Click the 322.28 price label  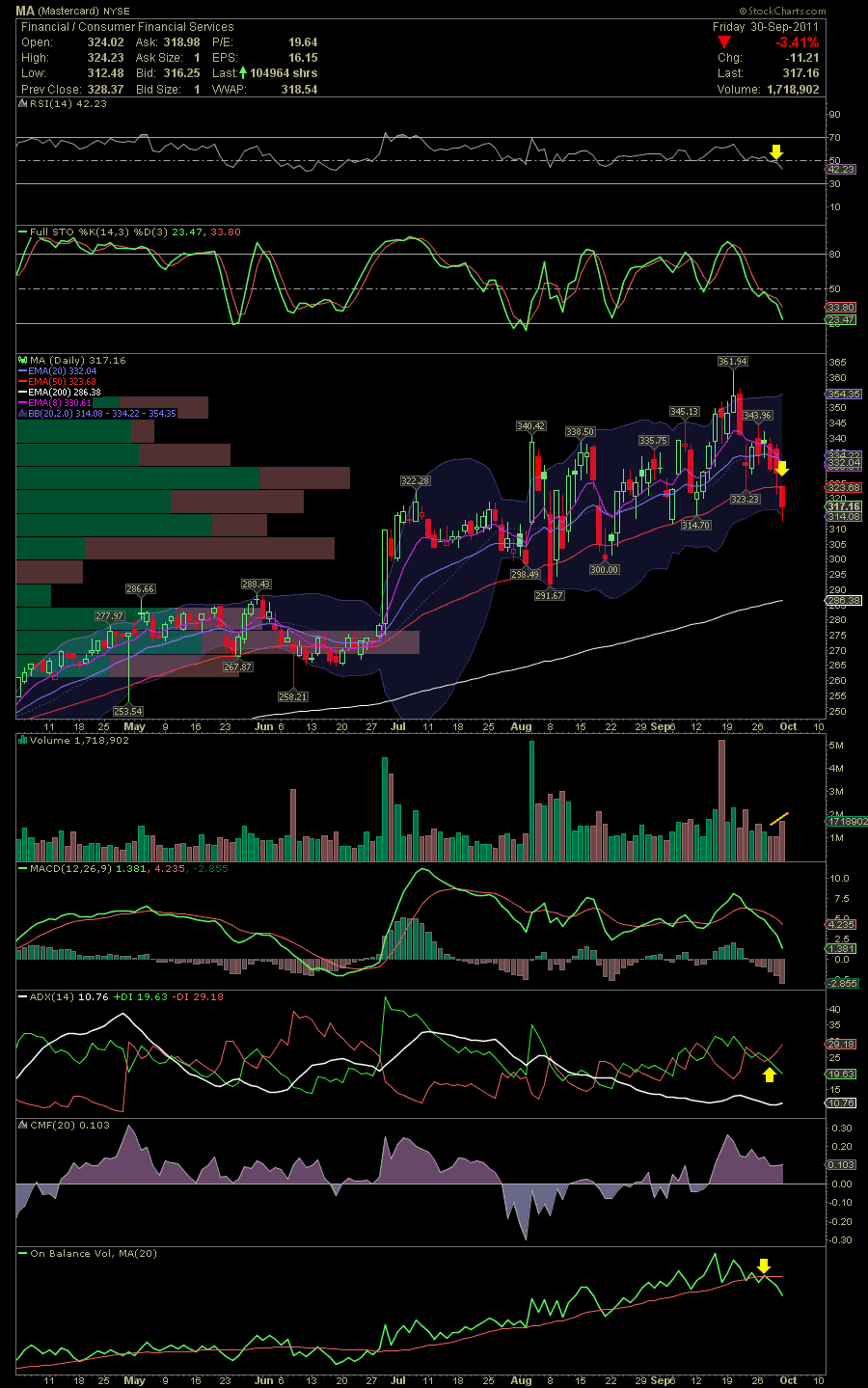click(416, 480)
